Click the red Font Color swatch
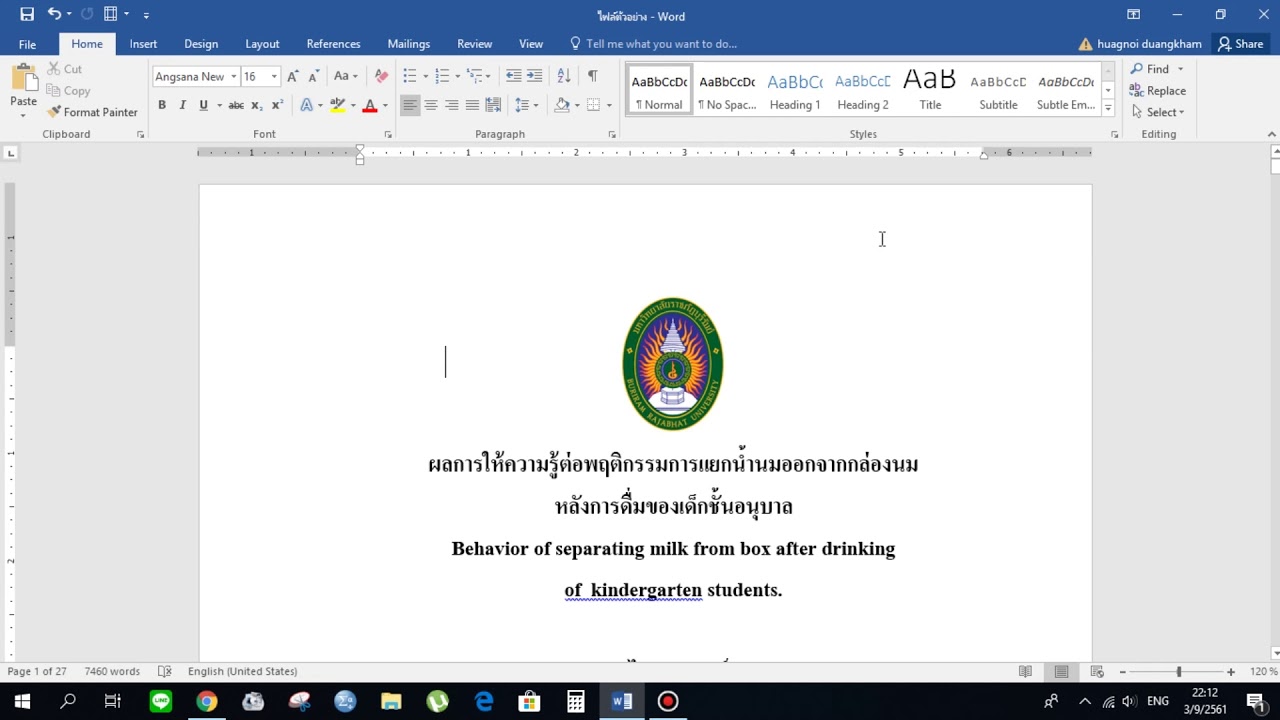 (370, 105)
